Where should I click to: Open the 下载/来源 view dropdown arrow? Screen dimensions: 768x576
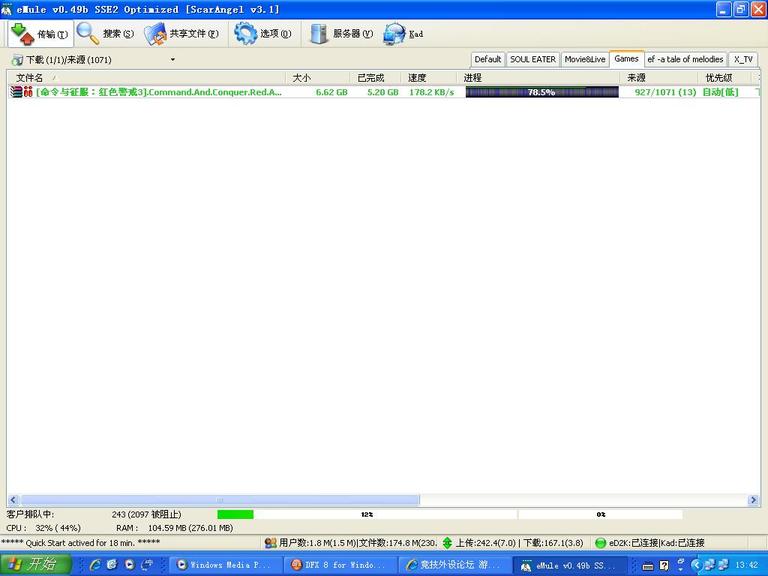click(x=172, y=60)
